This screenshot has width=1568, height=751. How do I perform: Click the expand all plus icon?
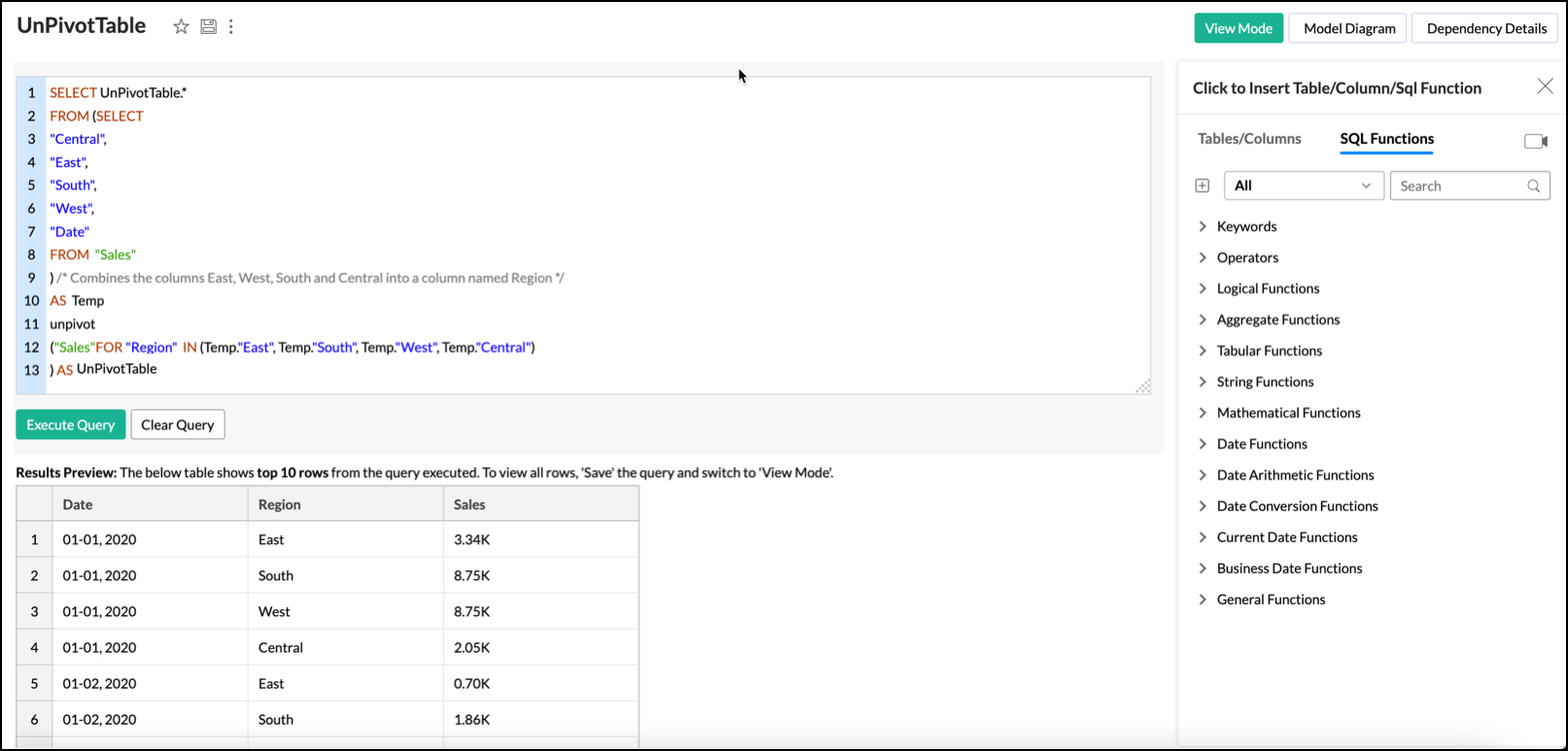(x=1202, y=186)
